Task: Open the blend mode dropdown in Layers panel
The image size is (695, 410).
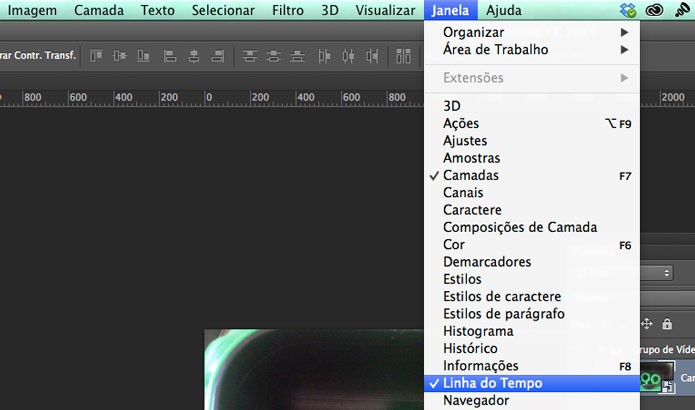Action: click(x=657, y=273)
